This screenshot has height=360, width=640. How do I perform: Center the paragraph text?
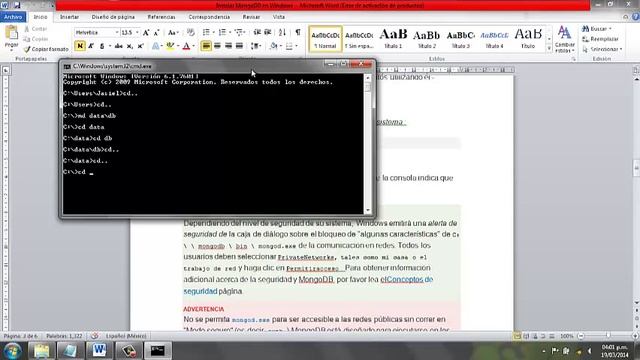click(x=217, y=46)
